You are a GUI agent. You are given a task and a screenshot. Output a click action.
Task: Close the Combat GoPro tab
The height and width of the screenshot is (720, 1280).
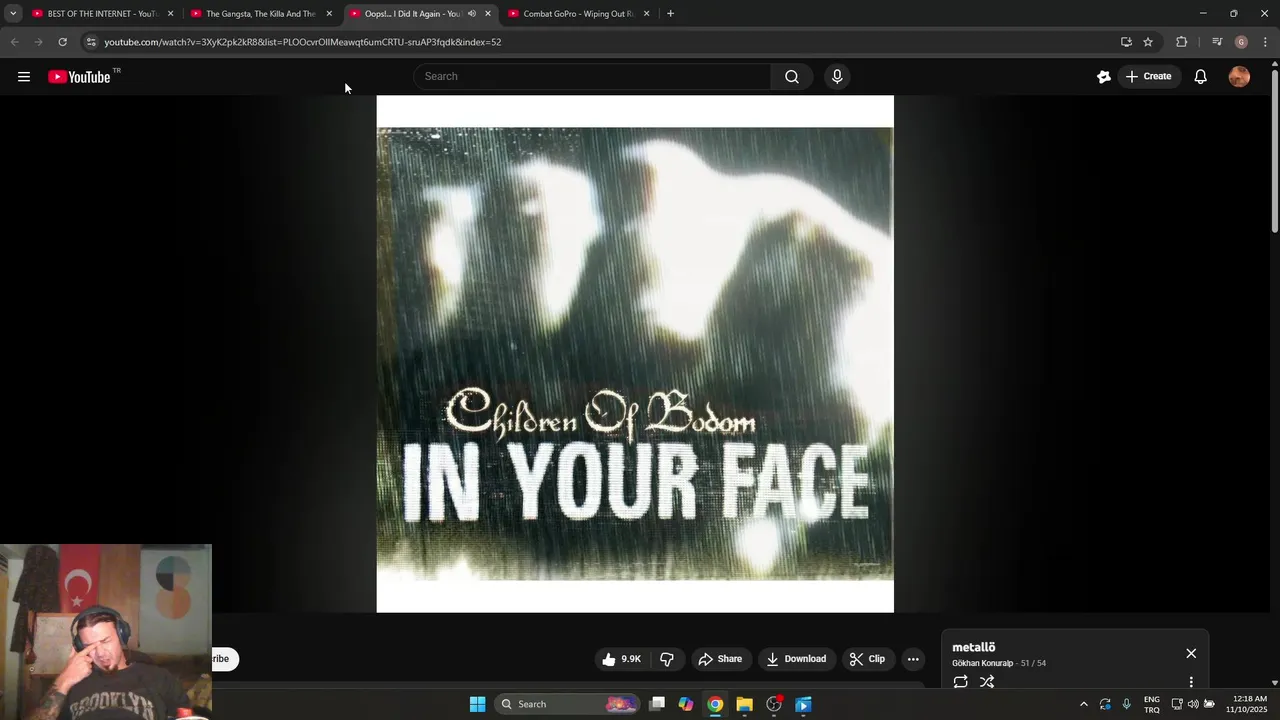646,14
